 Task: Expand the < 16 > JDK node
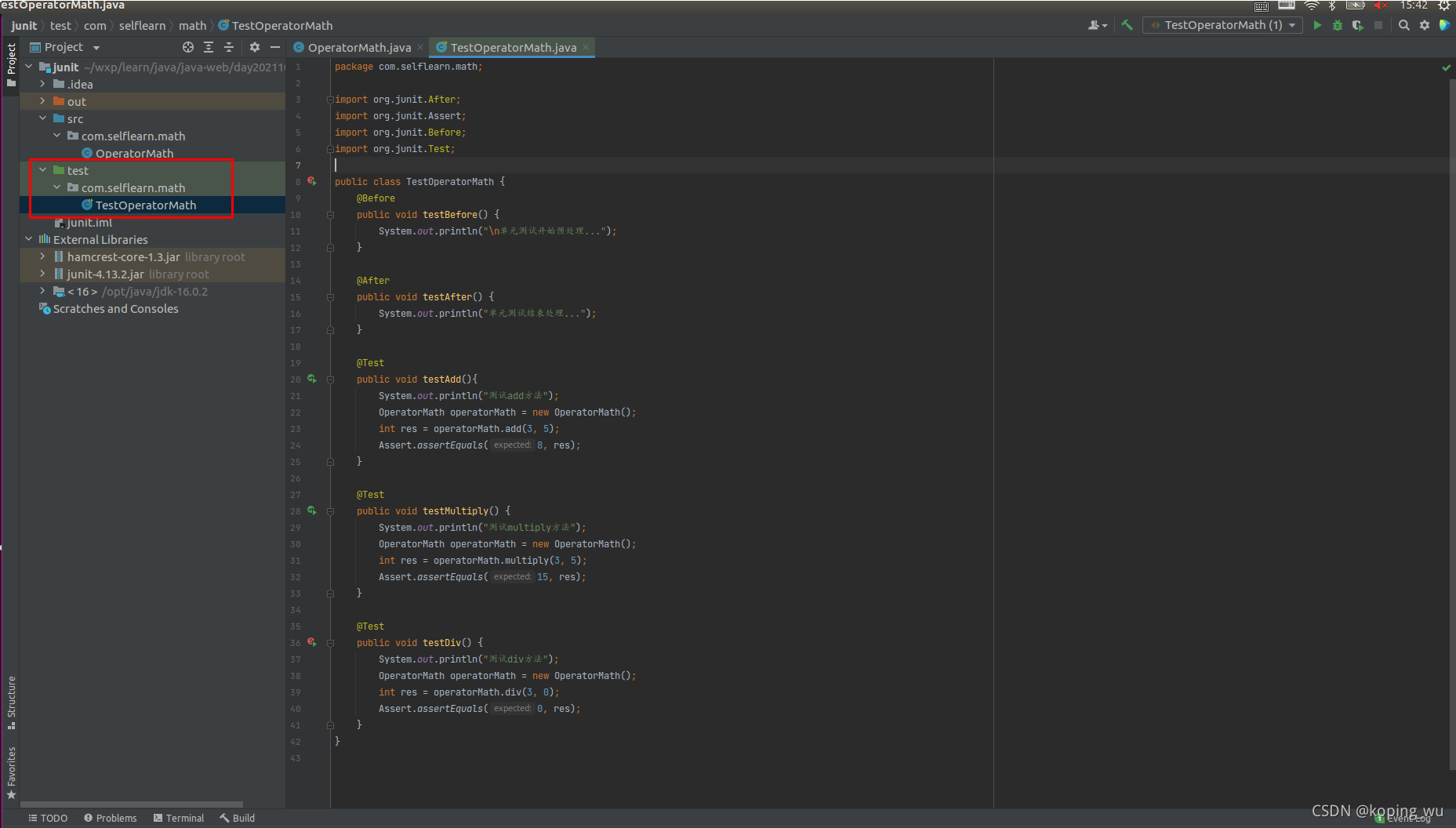point(43,291)
